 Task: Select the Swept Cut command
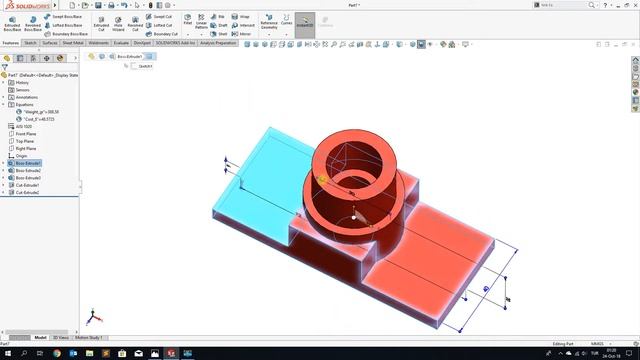[159, 17]
